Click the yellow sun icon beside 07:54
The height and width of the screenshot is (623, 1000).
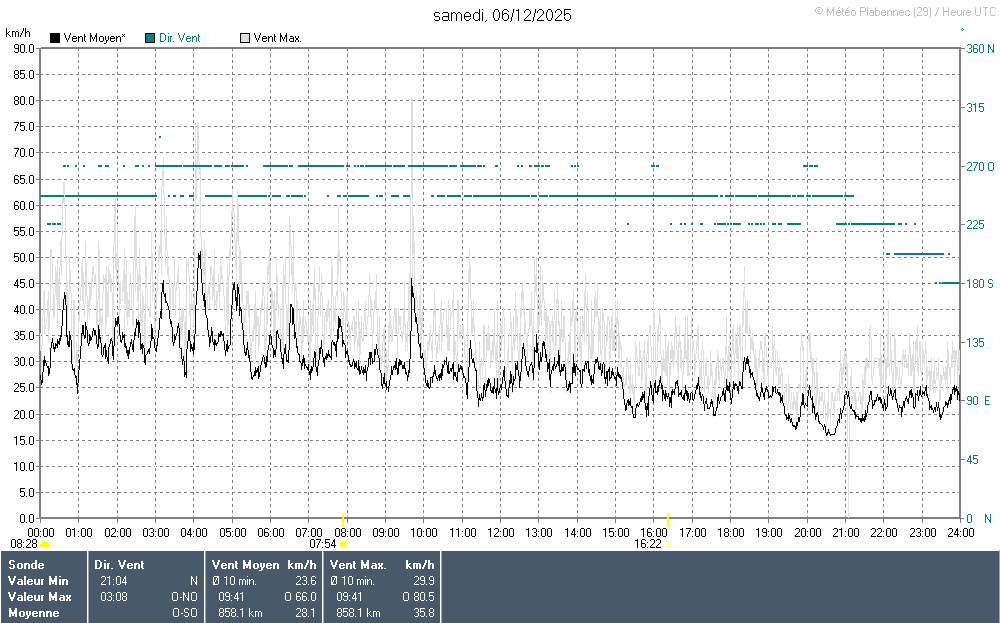point(343,545)
